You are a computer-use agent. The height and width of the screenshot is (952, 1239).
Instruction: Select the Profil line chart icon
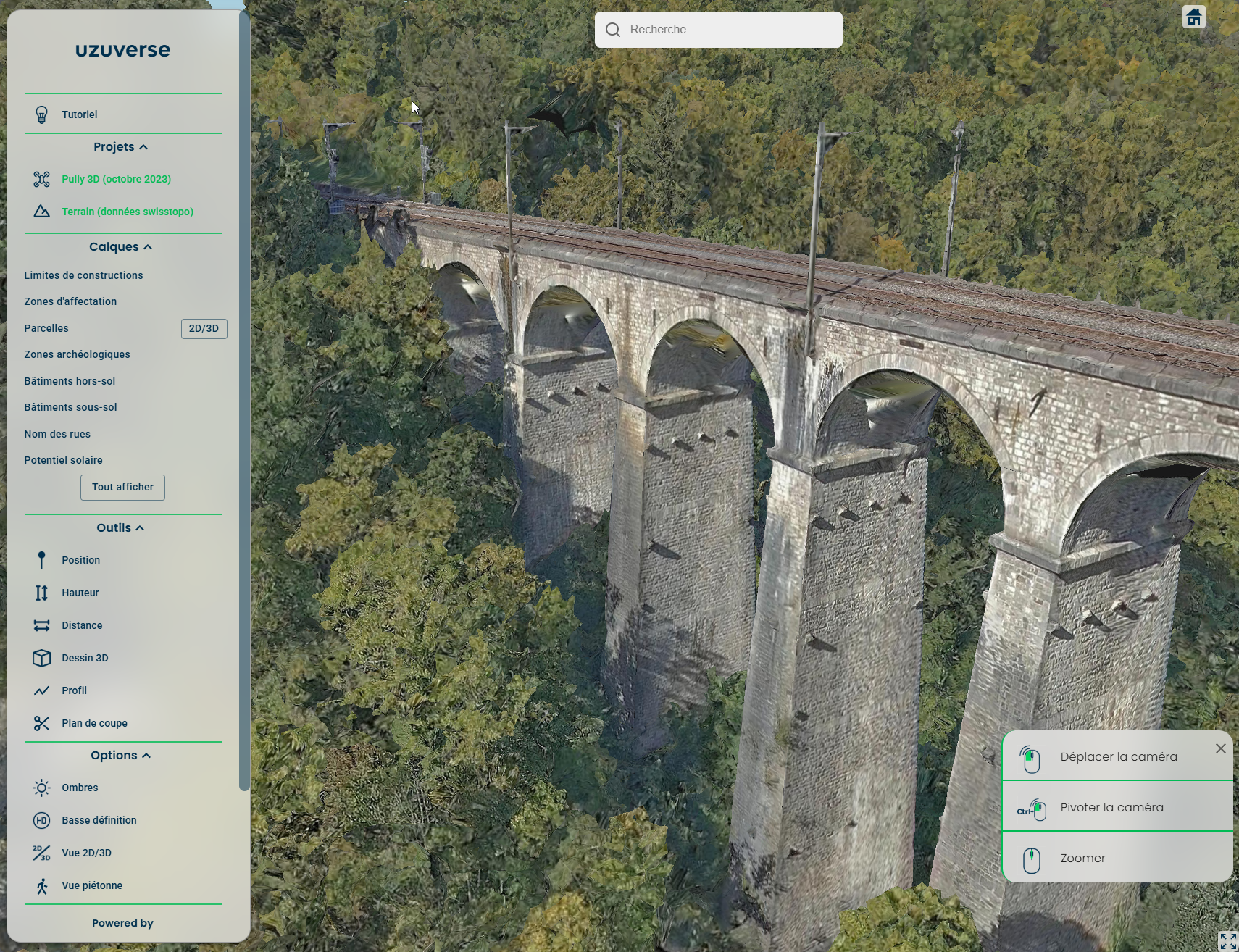pos(41,690)
